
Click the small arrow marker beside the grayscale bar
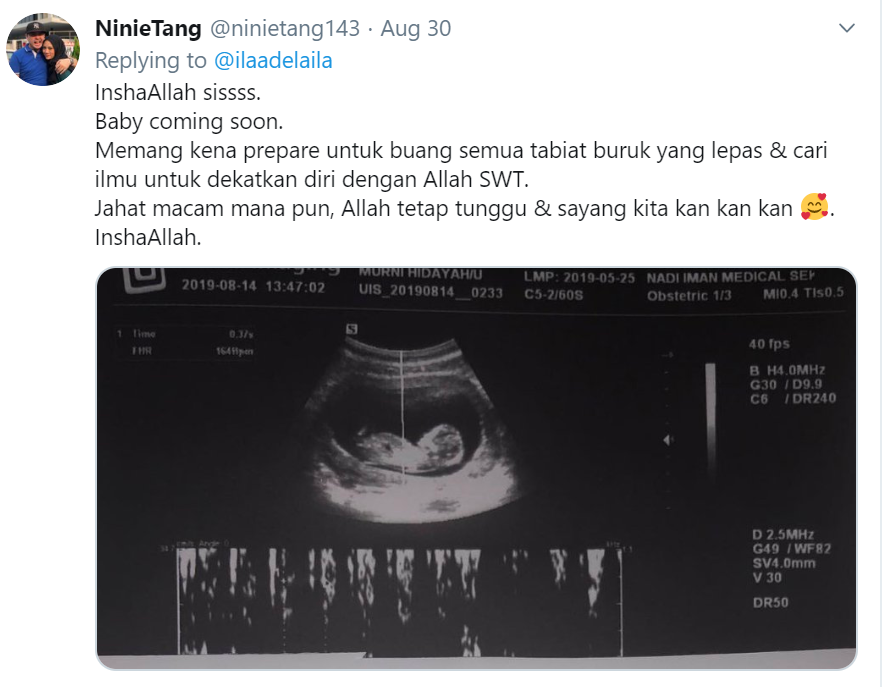(x=668, y=440)
